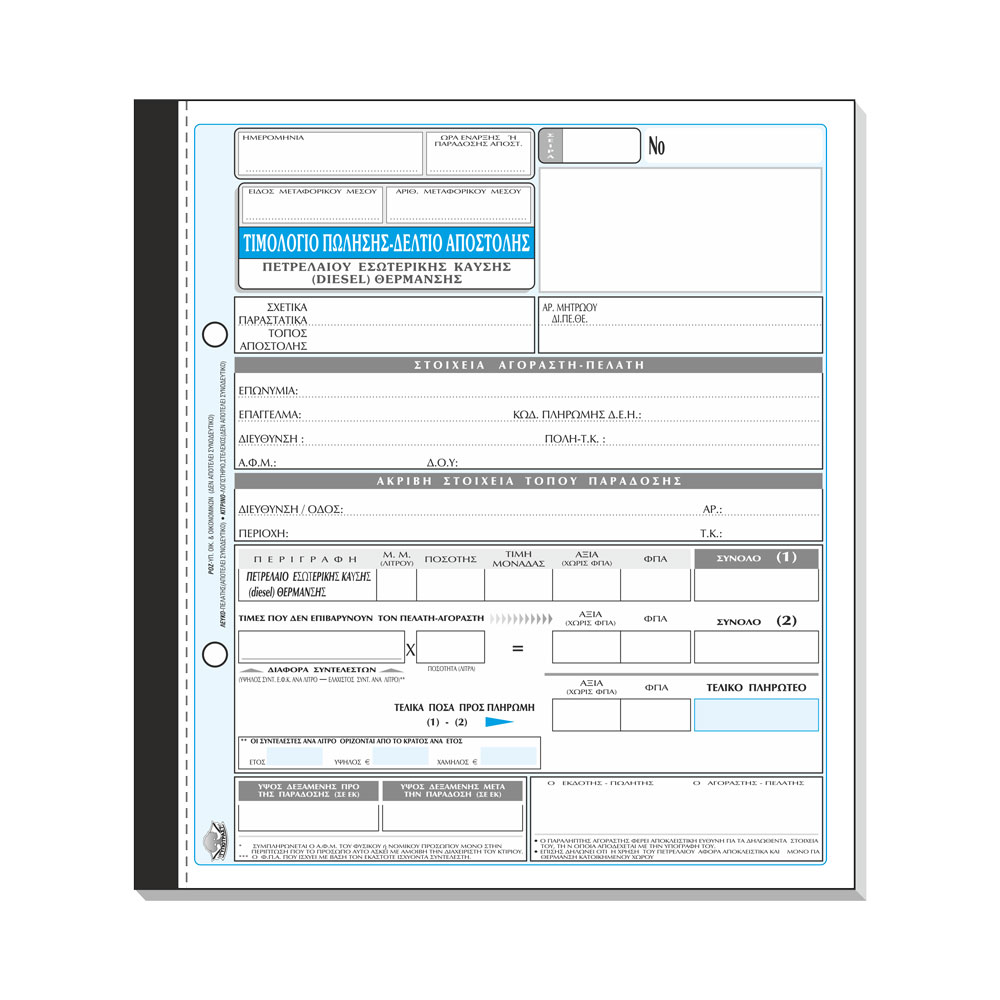Click the gray ΣΕΙΡΑ label tab
Screen dimensions: 1000x1000
click(551, 146)
